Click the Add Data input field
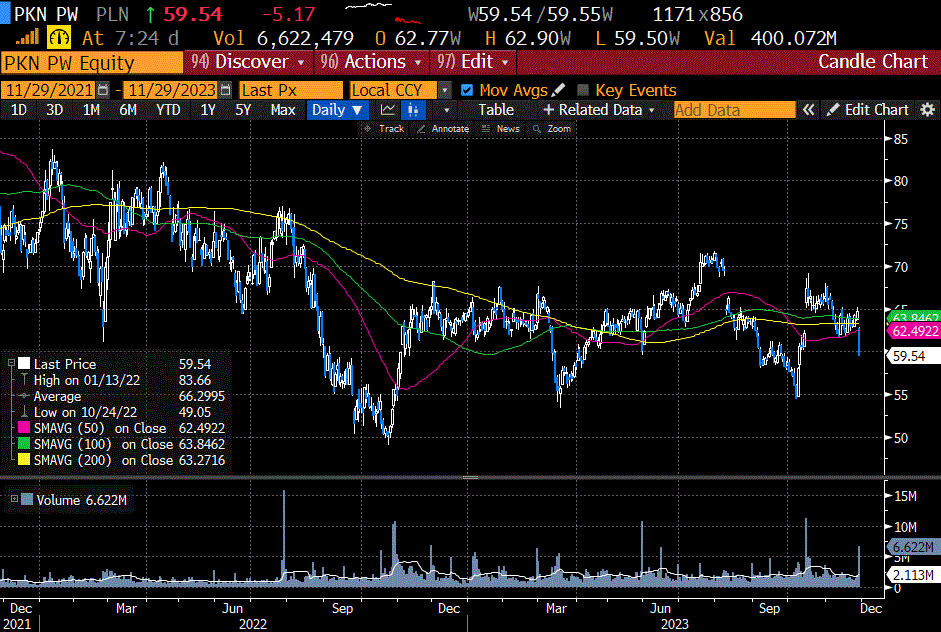Screen dimensions: 941x632 point(735,110)
